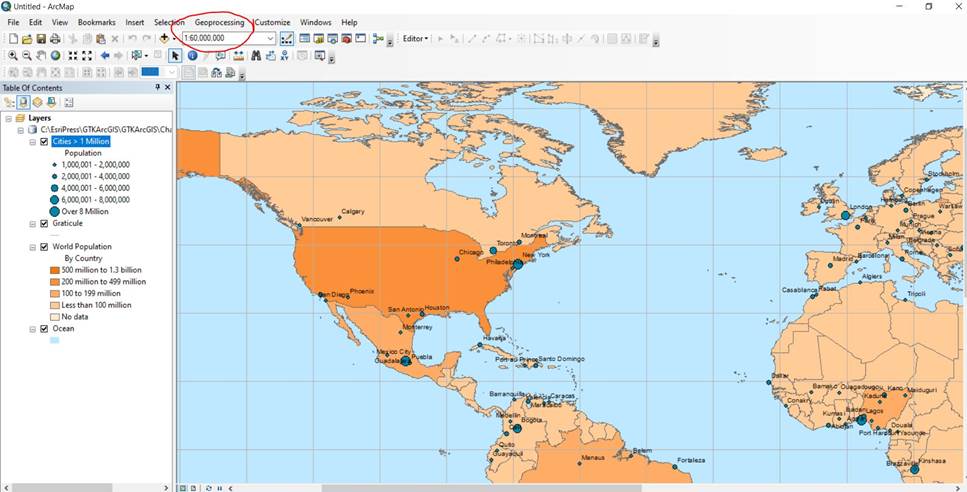Open the ArcToolbox window icon

point(347,38)
